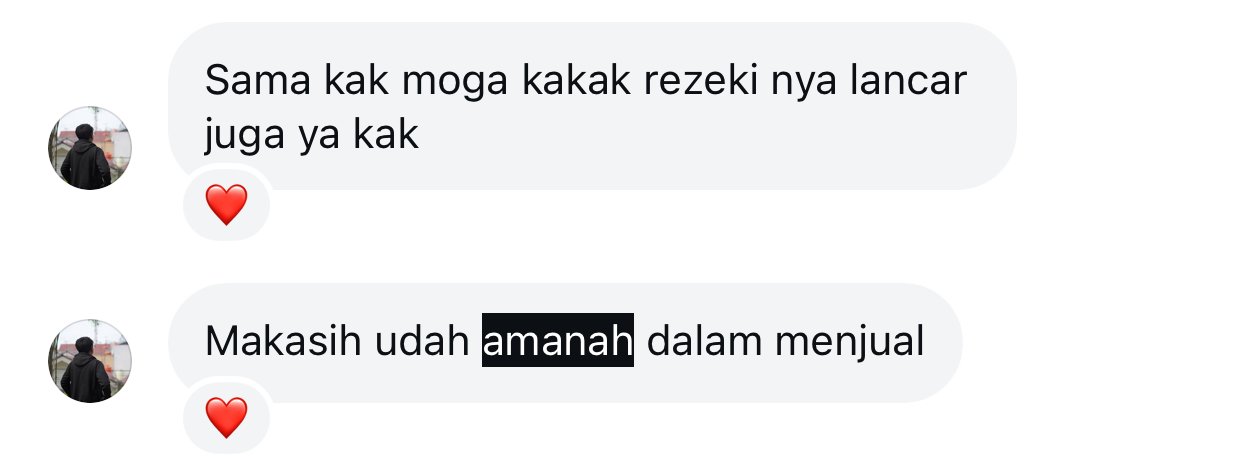The width and height of the screenshot is (1242, 458).
Task: Open the profile picture beside the 'Makasih udah' message
Action: coord(90,361)
